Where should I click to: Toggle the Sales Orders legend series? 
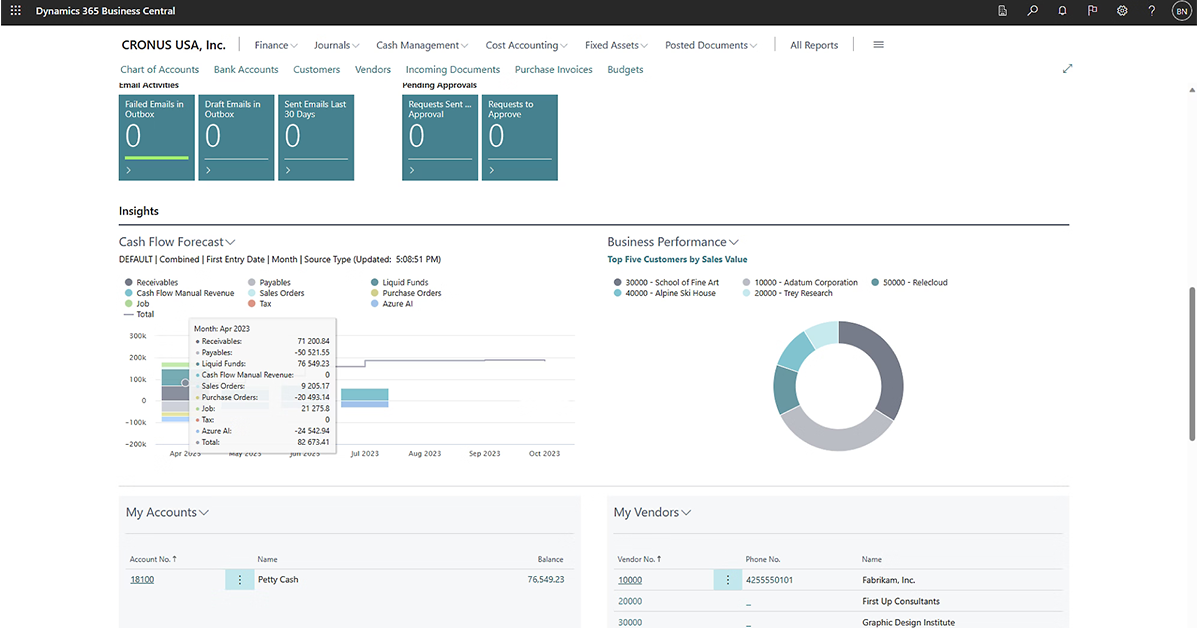coord(276,293)
